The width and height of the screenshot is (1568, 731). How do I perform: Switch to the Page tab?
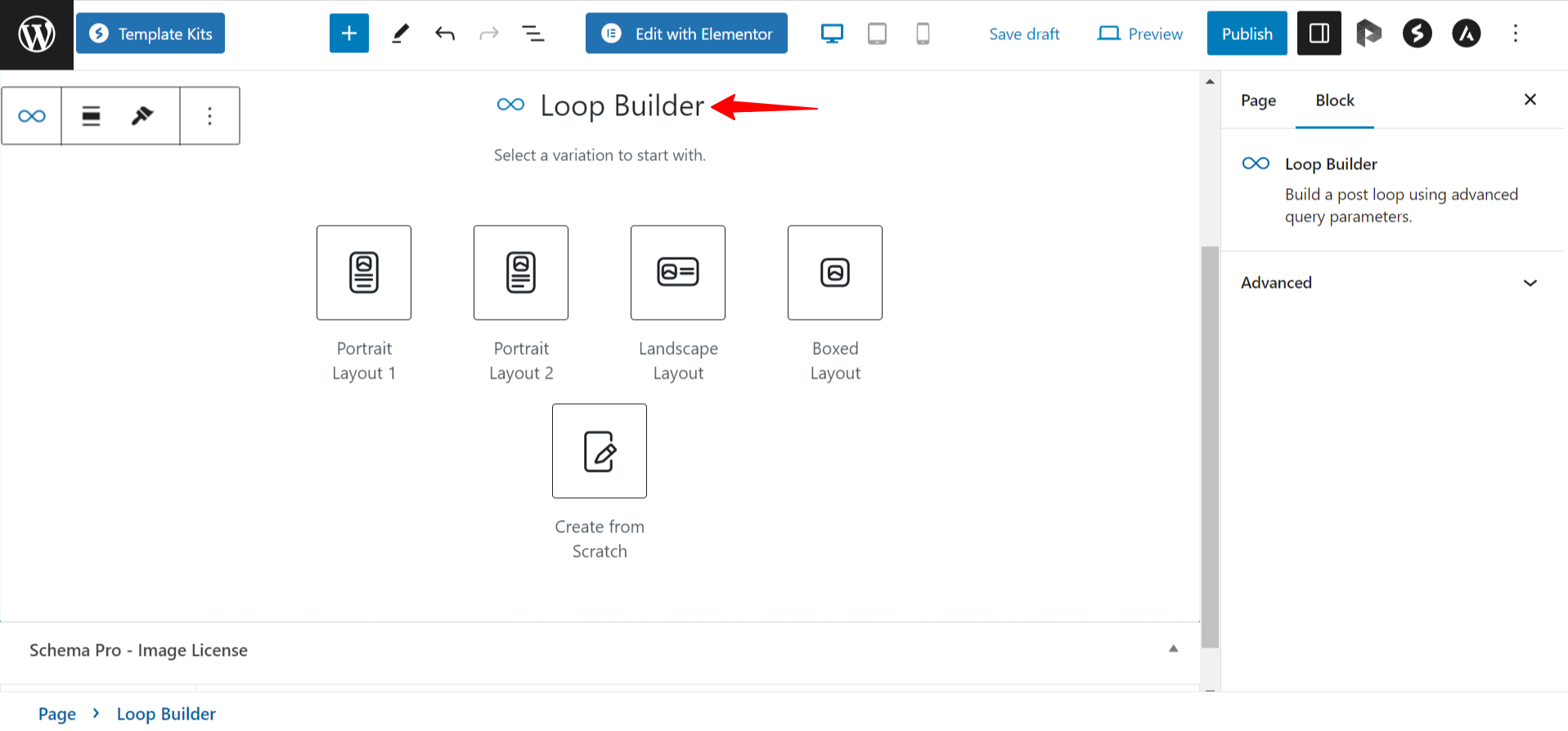point(1258,101)
